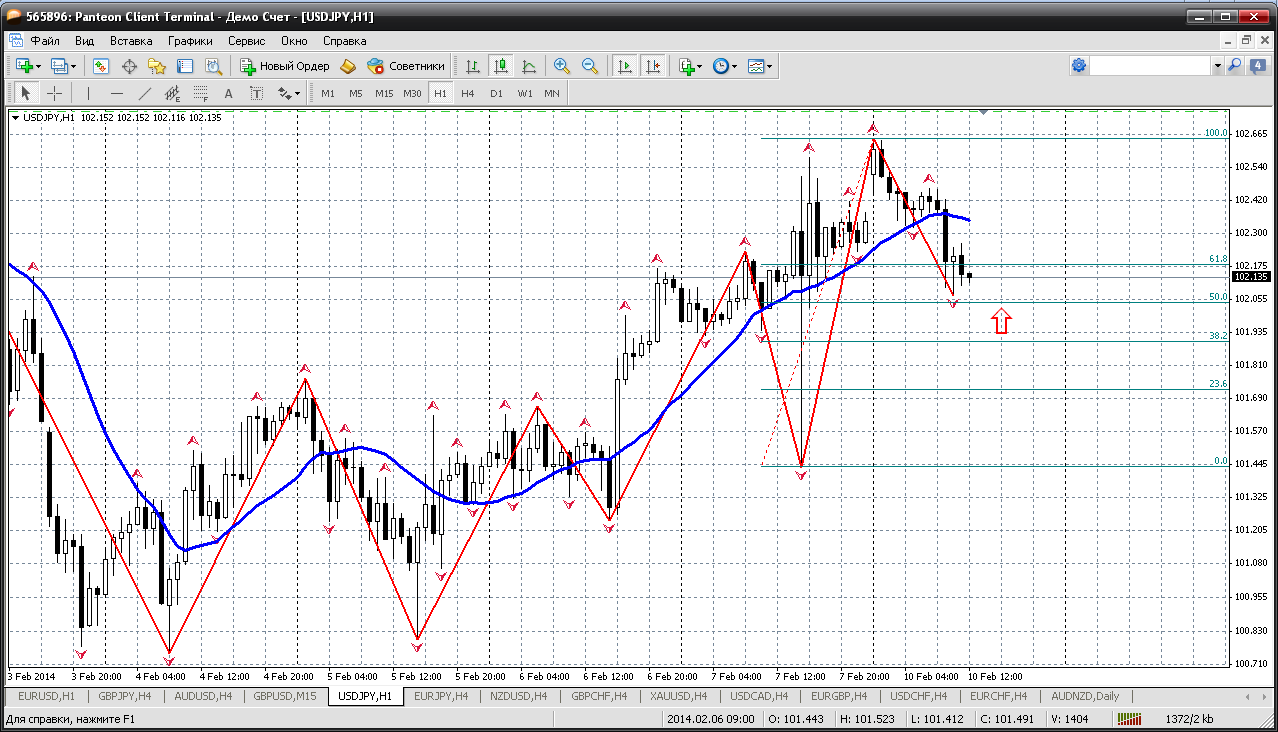The height and width of the screenshot is (732, 1278).
Task: Switch to Candlesticks chart mode
Action: click(501, 66)
